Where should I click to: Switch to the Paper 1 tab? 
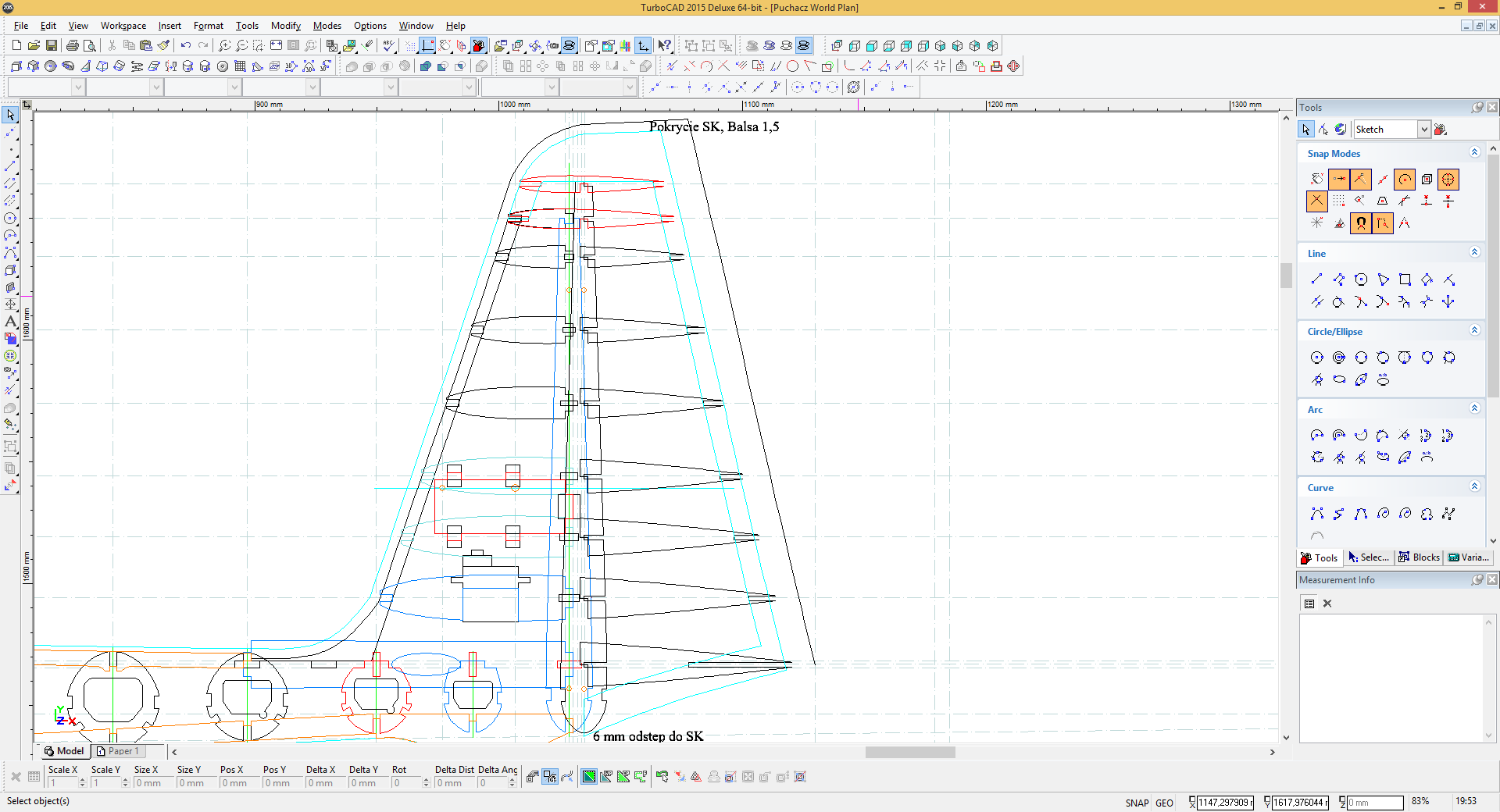tap(118, 751)
